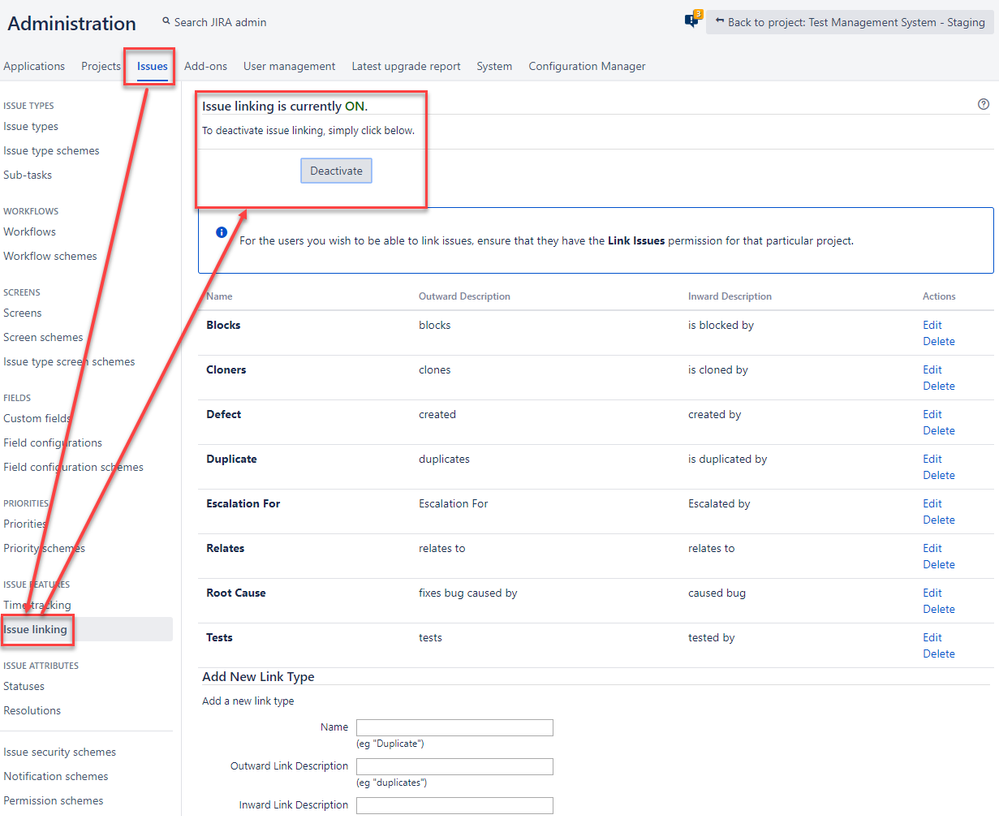Open Priorities page

point(25,524)
